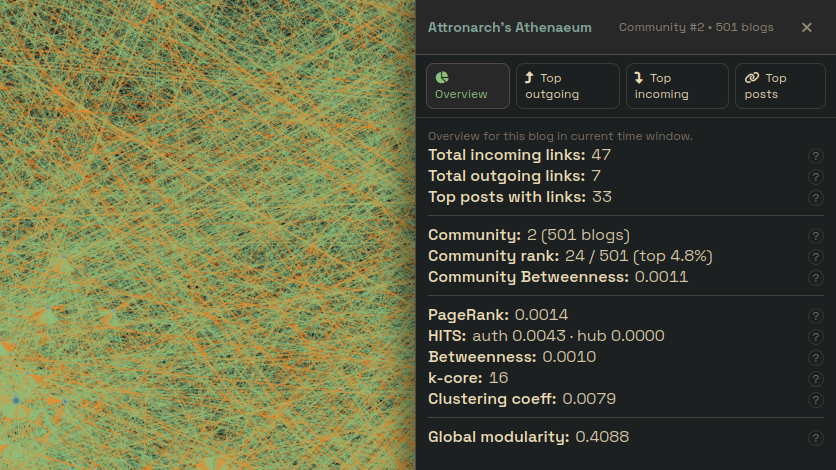Viewport: 836px width, 470px height.
Task: Show PageRank help tooltip icon
Action: [x=815, y=316]
